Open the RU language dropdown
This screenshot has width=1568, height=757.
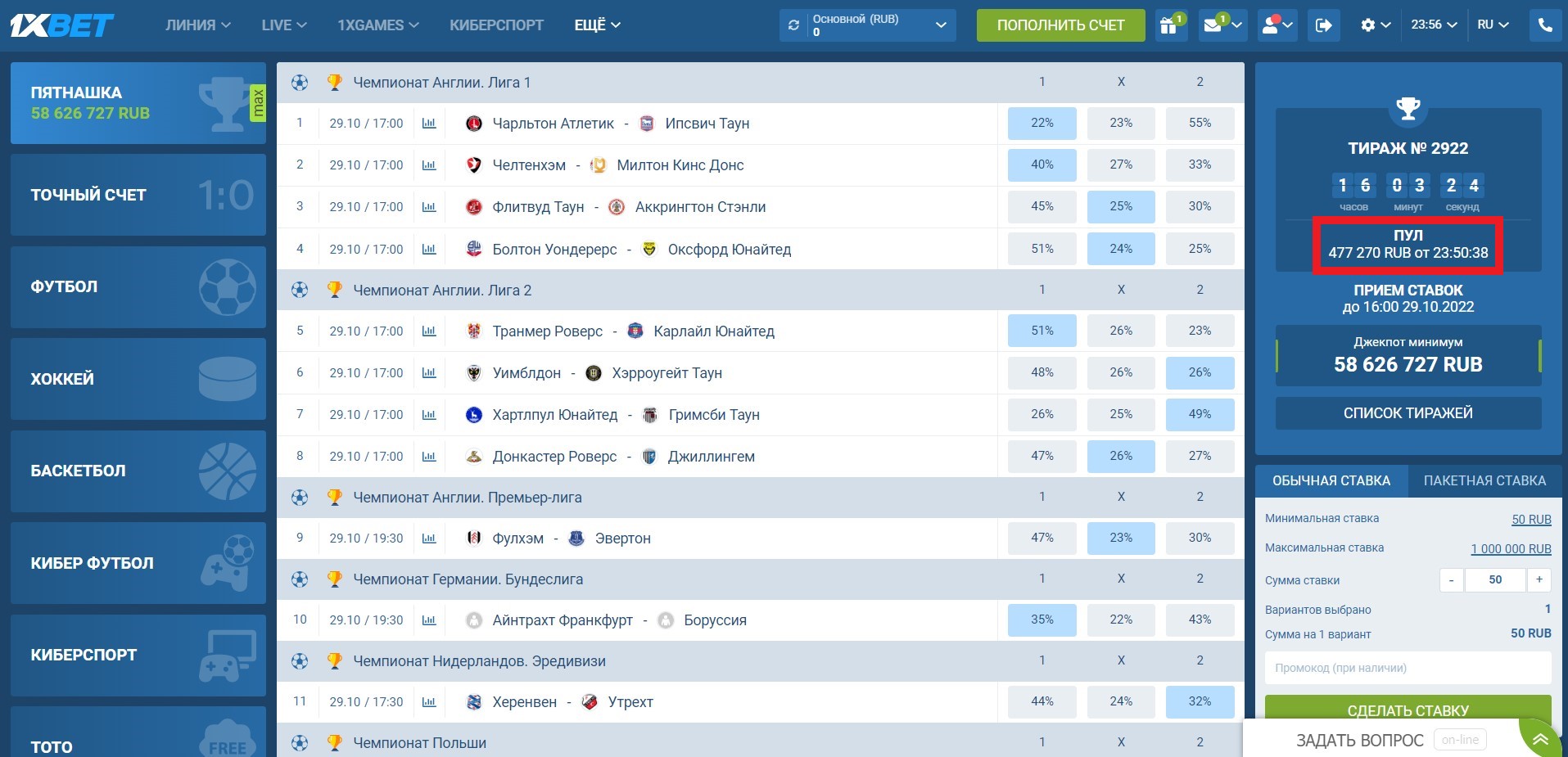tap(1493, 25)
